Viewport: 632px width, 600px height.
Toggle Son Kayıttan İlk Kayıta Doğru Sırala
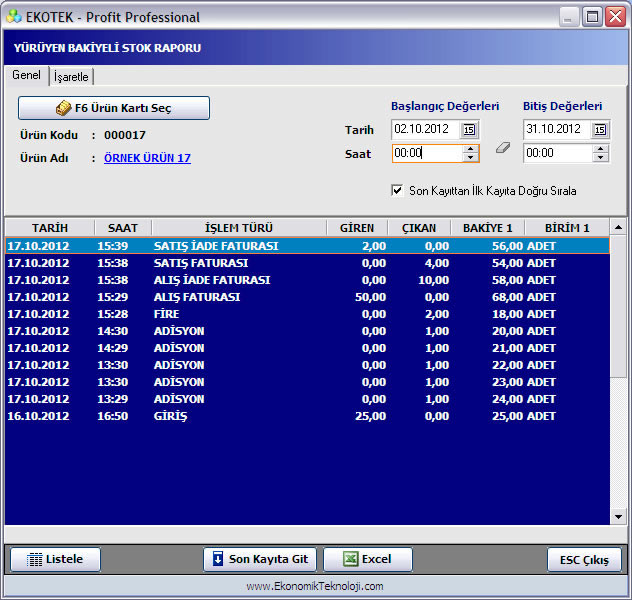click(x=397, y=190)
